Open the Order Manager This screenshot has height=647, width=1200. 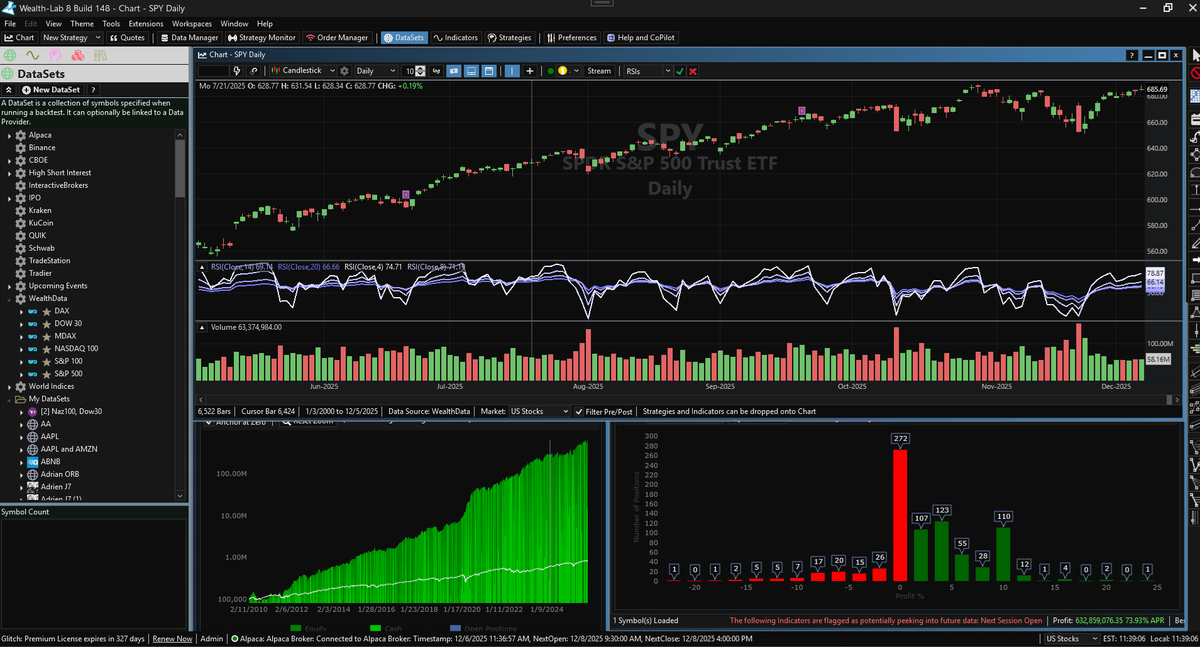pos(338,38)
